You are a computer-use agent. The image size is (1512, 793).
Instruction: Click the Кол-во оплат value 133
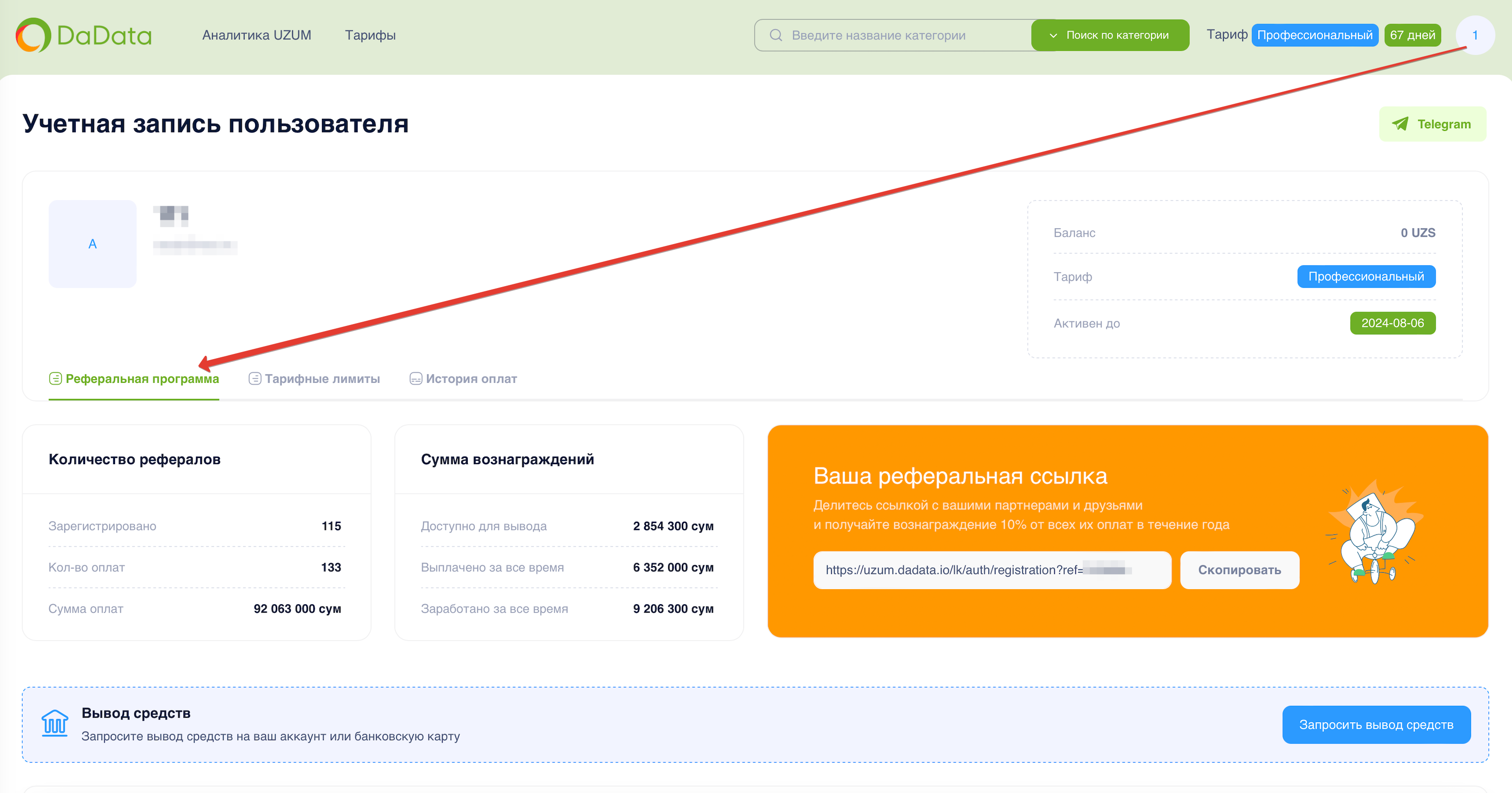(x=331, y=567)
